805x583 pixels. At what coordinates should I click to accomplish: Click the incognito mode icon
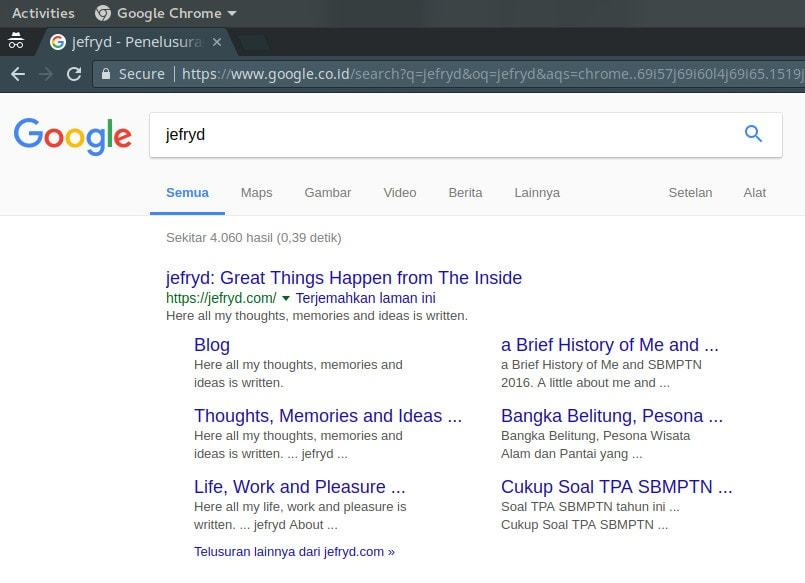16,41
